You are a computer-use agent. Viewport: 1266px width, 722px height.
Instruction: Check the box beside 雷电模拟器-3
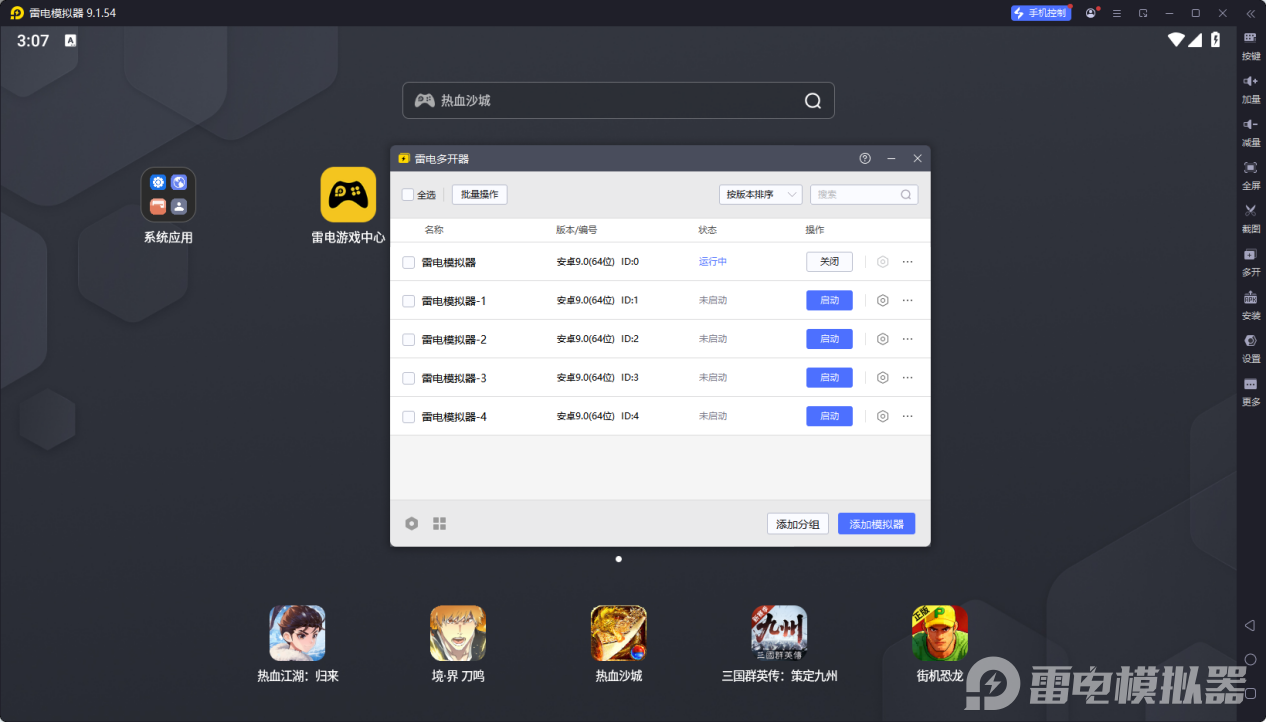(408, 377)
